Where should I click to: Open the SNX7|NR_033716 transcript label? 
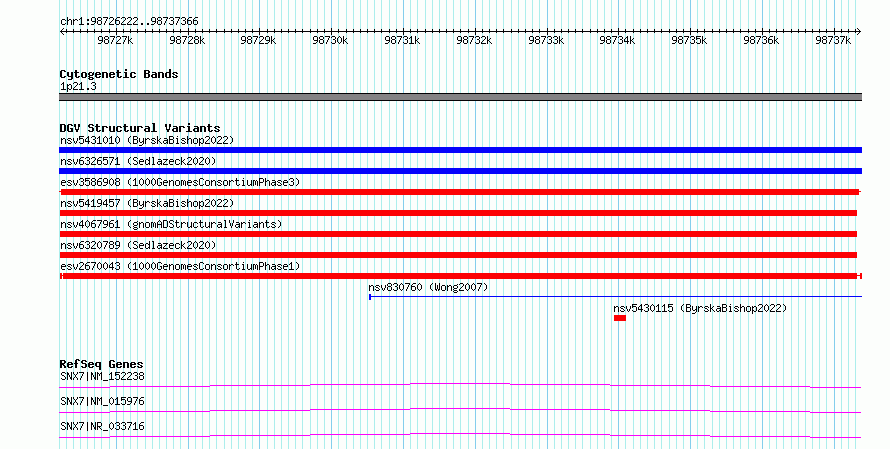coord(102,426)
